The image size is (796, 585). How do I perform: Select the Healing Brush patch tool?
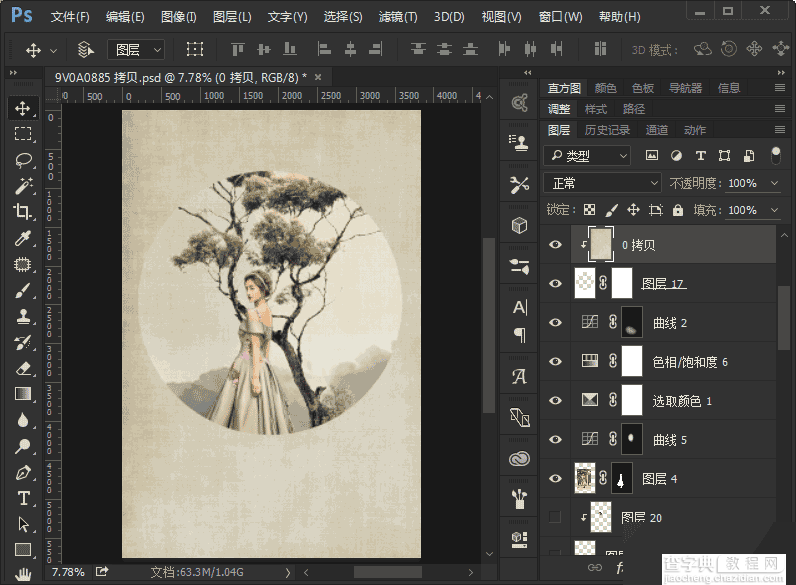(x=22, y=264)
